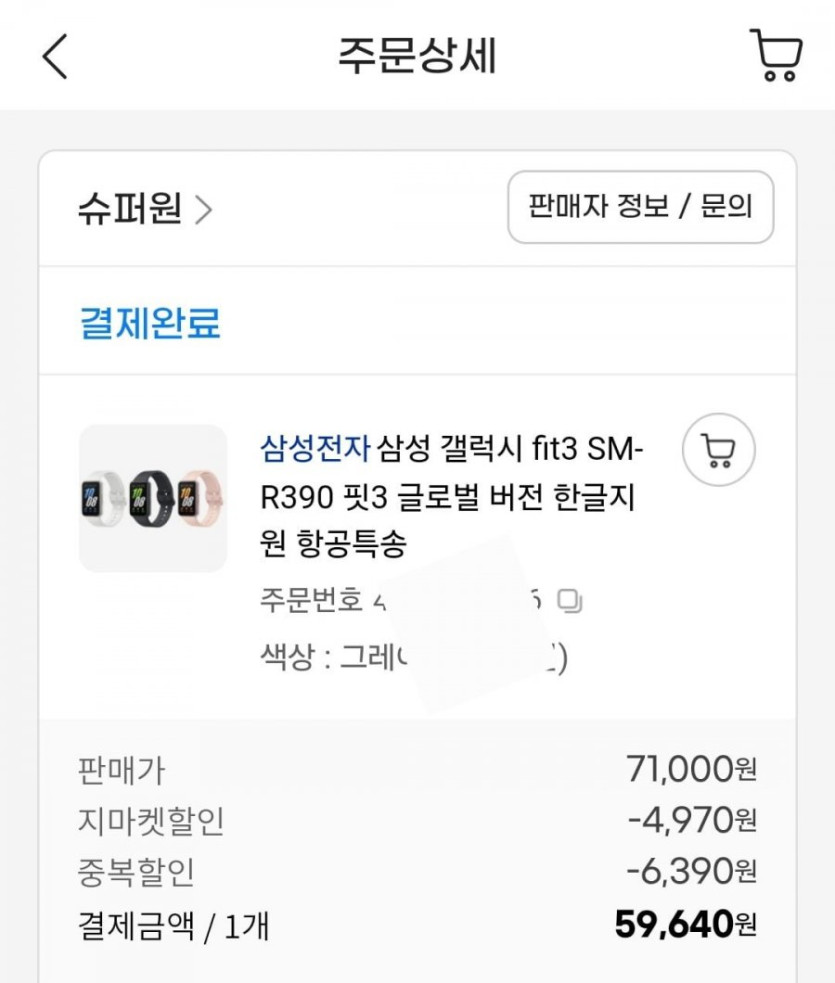Tap the 중복할인 label
The height and width of the screenshot is (983, 835).
[136, 874]
